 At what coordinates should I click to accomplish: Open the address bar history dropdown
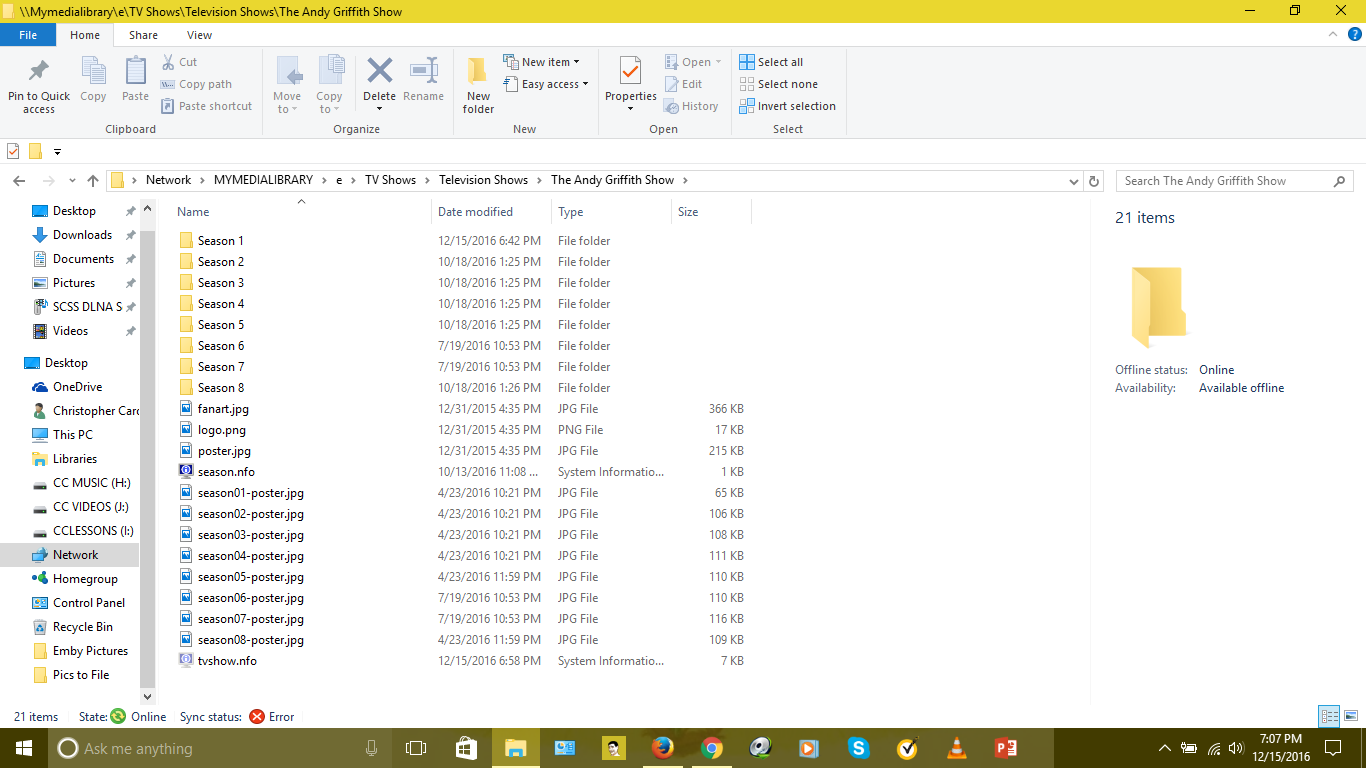[1073, 180]
